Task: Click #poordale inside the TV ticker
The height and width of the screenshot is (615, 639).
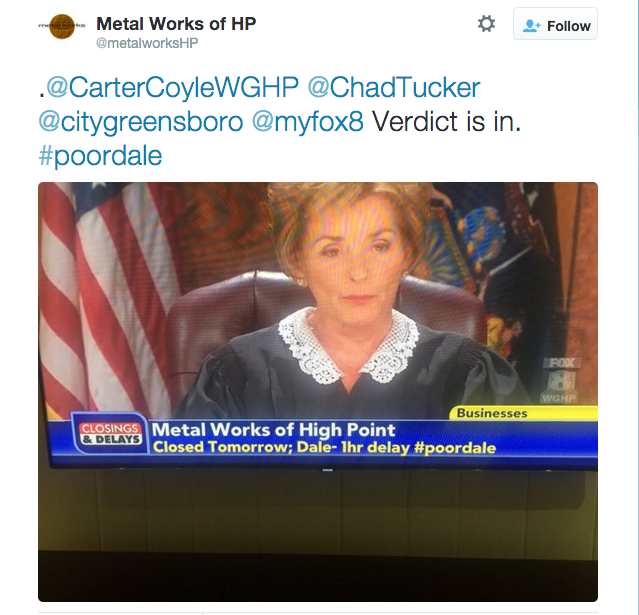Action: click(455, 448)
